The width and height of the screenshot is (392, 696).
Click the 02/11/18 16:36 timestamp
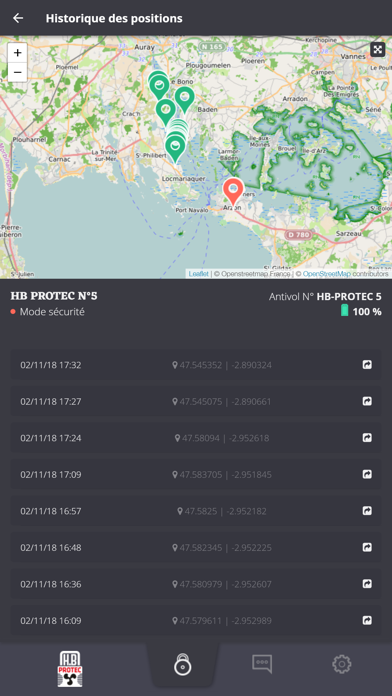point(51,584)
